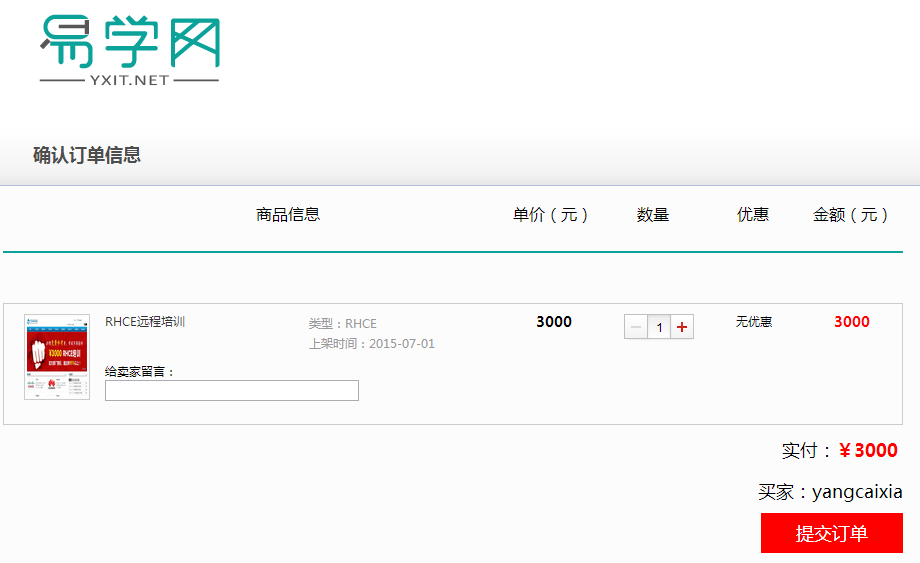Click the red 3000 amount in item row
The width and height of the screenshot is (920, 563).
[852, 322]
